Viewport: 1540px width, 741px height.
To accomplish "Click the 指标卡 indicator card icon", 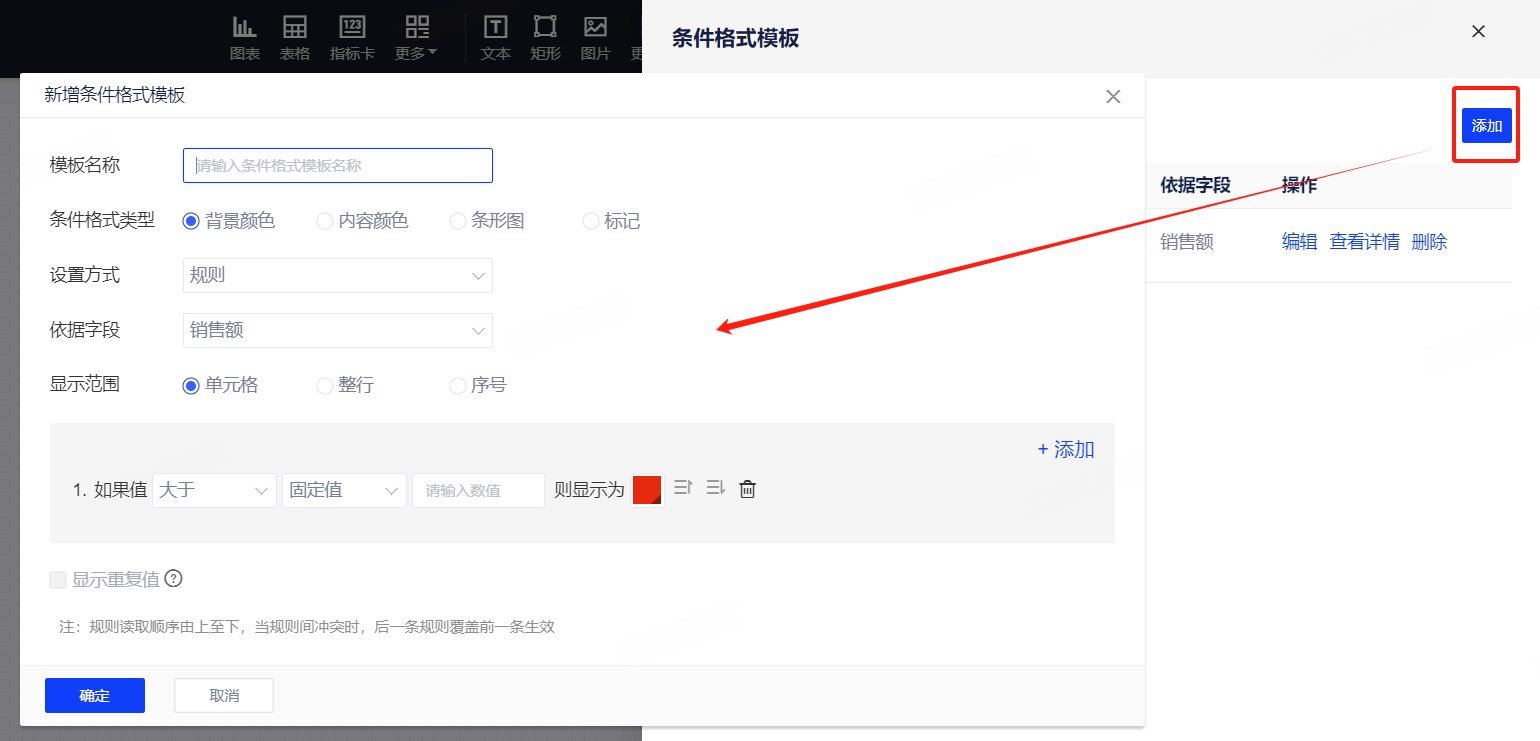I will point(352,28).
